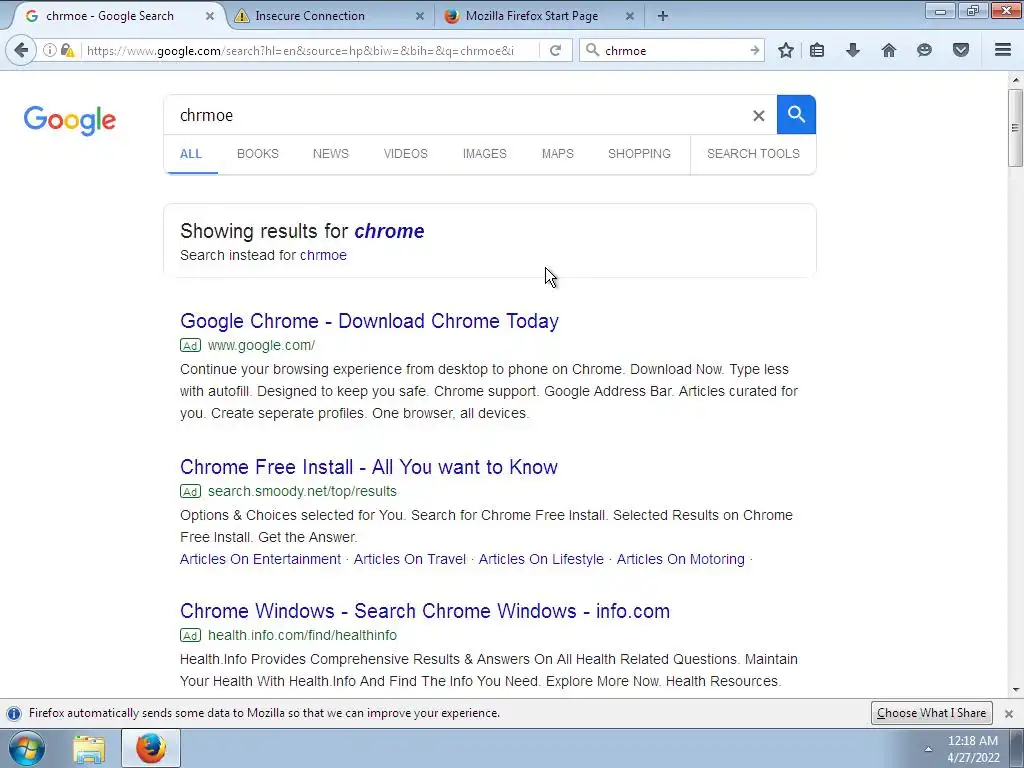The height and width of the screenshot is (768, 1024).
Task: Click the Firefox search box containing chrmoe
Action: (x=673, y=50)
